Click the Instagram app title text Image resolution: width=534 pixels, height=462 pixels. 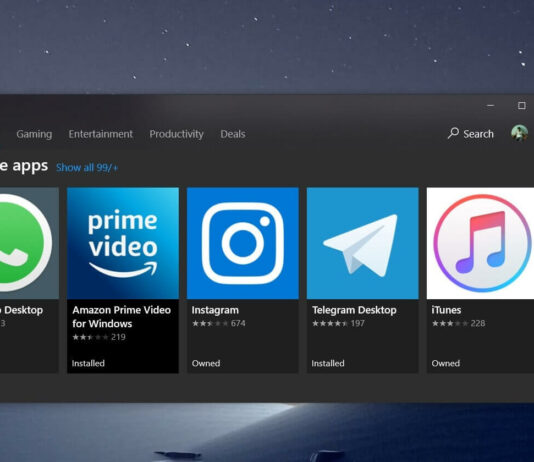(x=215, y=310)
